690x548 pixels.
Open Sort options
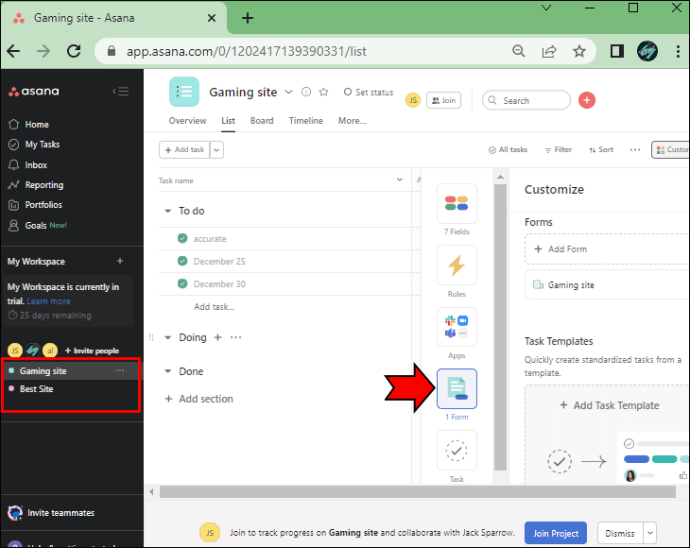(602, 150)
